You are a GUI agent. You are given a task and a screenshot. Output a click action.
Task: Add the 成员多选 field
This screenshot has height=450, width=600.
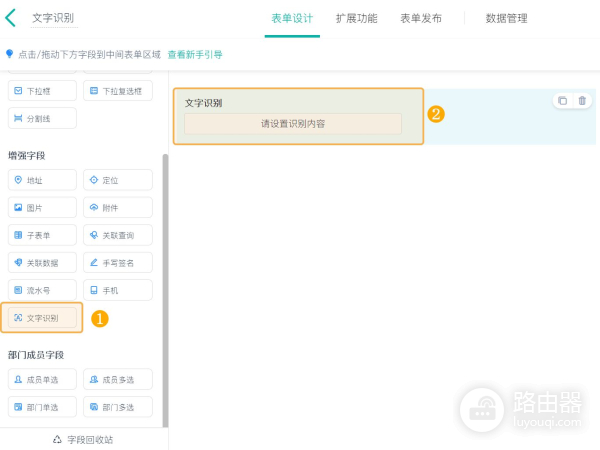click(118, 379)
